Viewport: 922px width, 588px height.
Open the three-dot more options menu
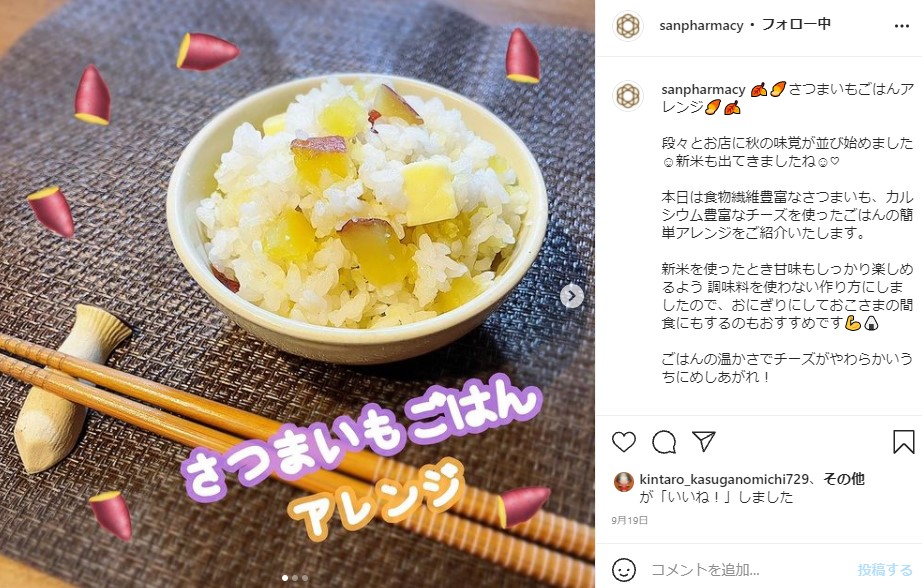tap(901, 26)
